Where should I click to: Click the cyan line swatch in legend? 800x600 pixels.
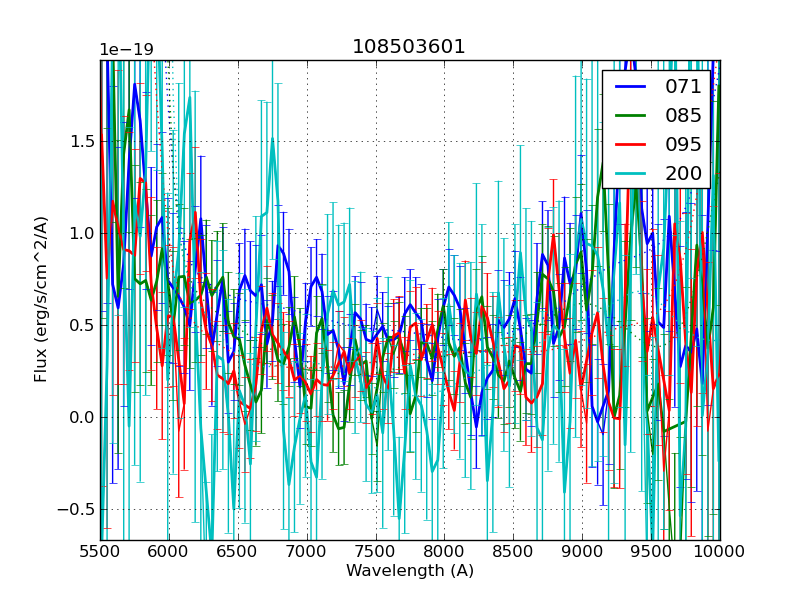[x=631, y=173]
